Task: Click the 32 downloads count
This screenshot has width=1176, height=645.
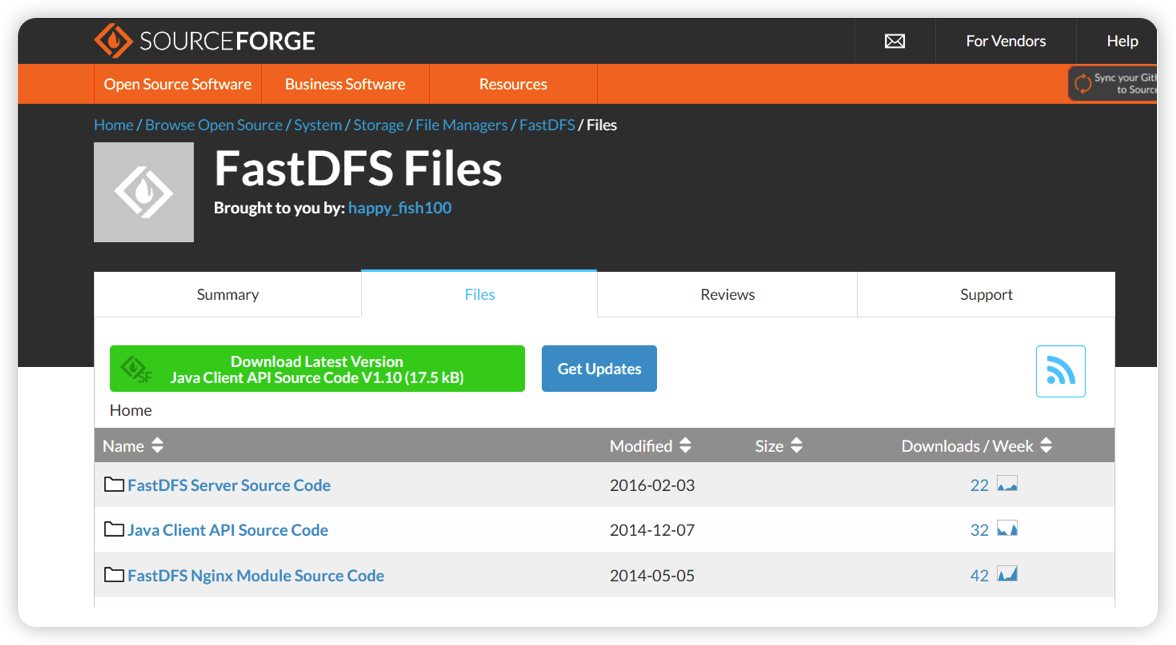Action: (x=980, y=530)
